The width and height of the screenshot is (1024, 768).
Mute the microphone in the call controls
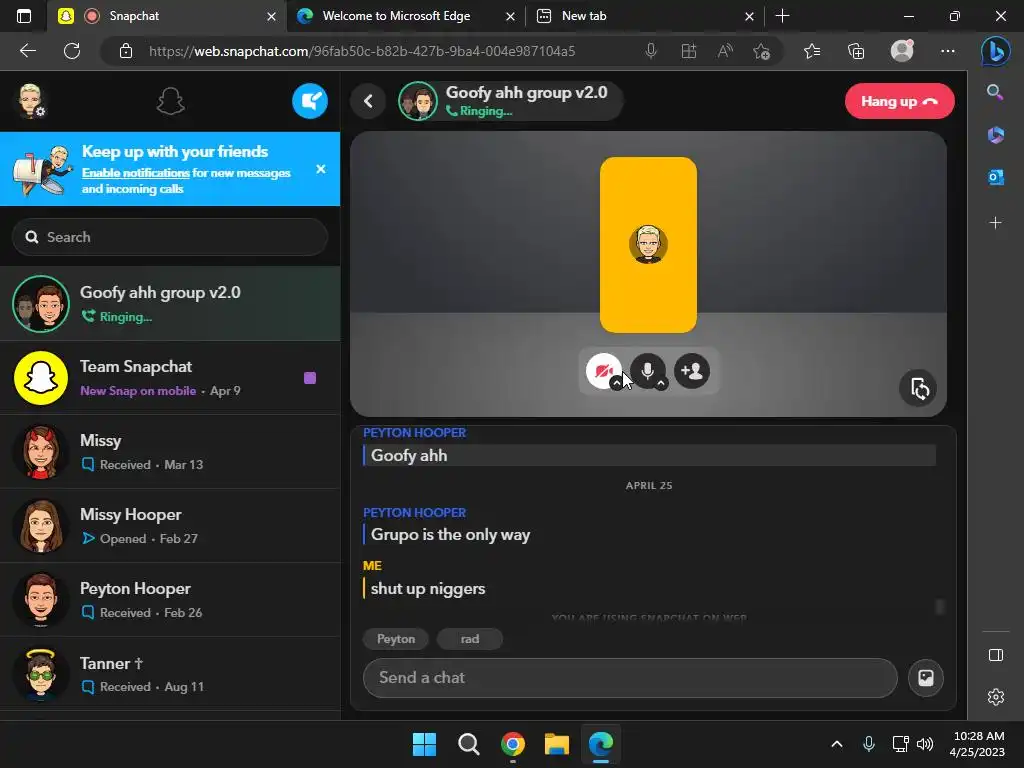pos(647,370)
